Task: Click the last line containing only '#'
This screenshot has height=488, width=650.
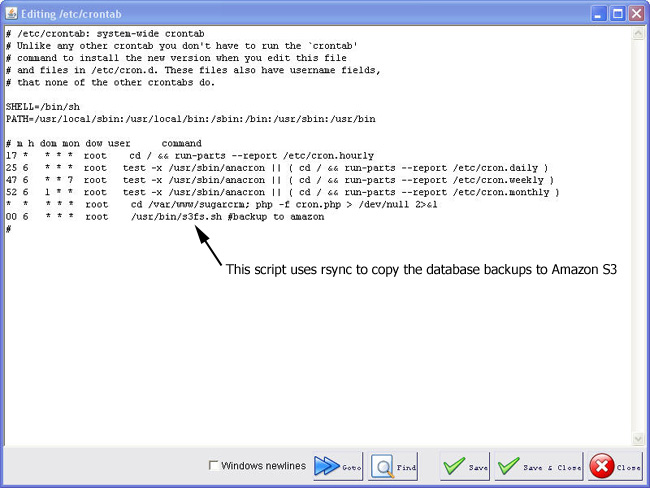Action: [x=9, y=229]
